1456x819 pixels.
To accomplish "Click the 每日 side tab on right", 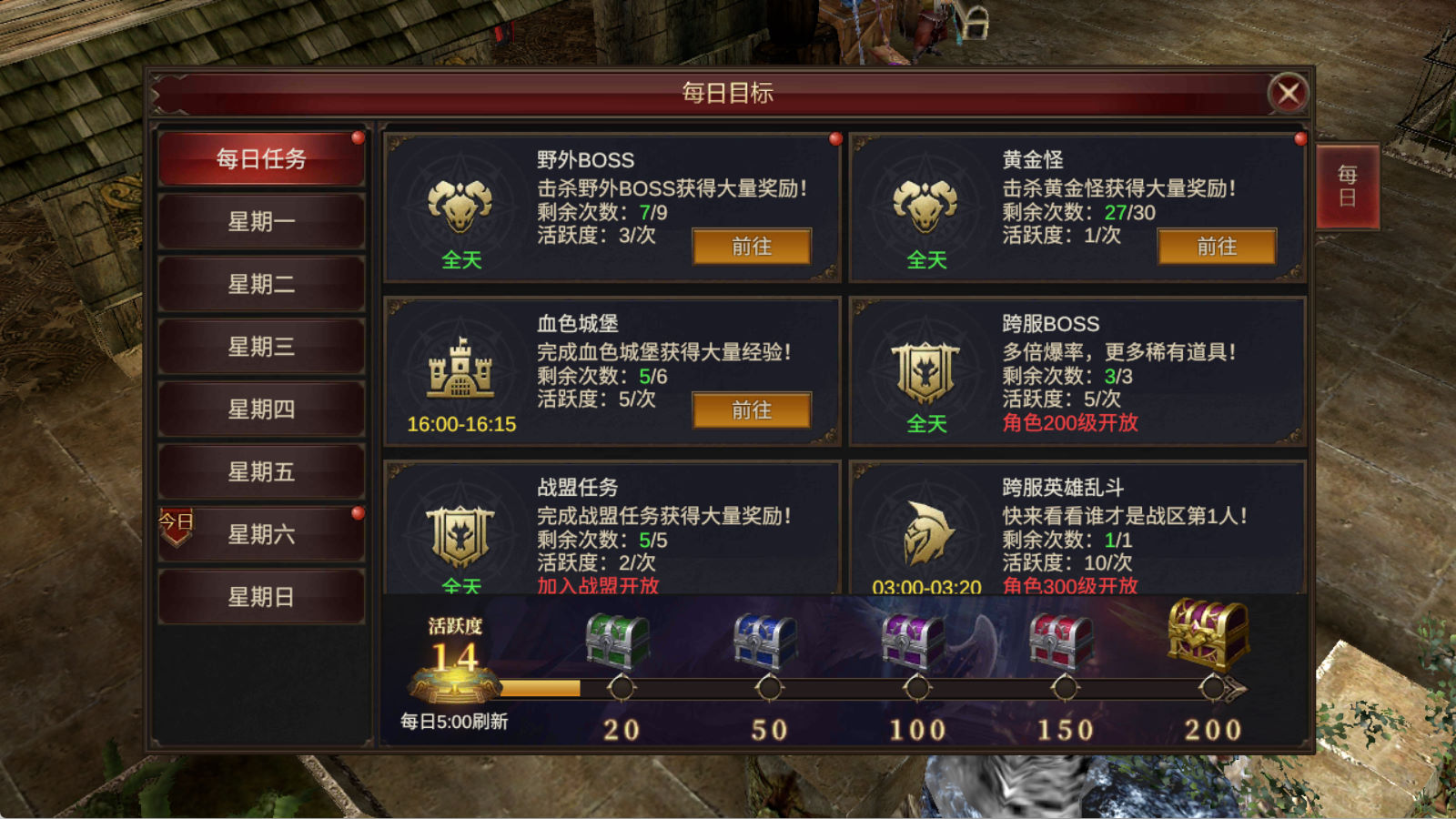I will (1348, 187).
